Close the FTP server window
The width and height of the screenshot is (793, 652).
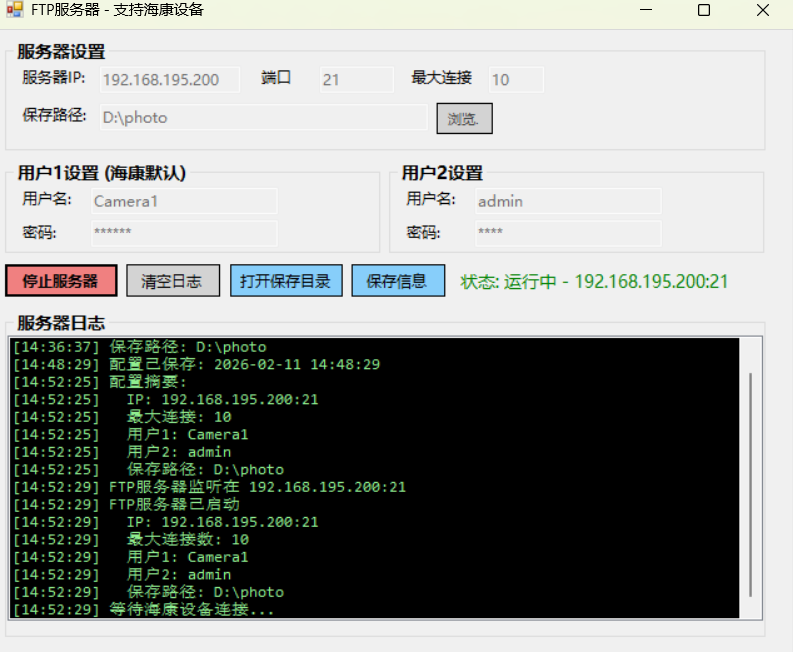pos(763,10)
